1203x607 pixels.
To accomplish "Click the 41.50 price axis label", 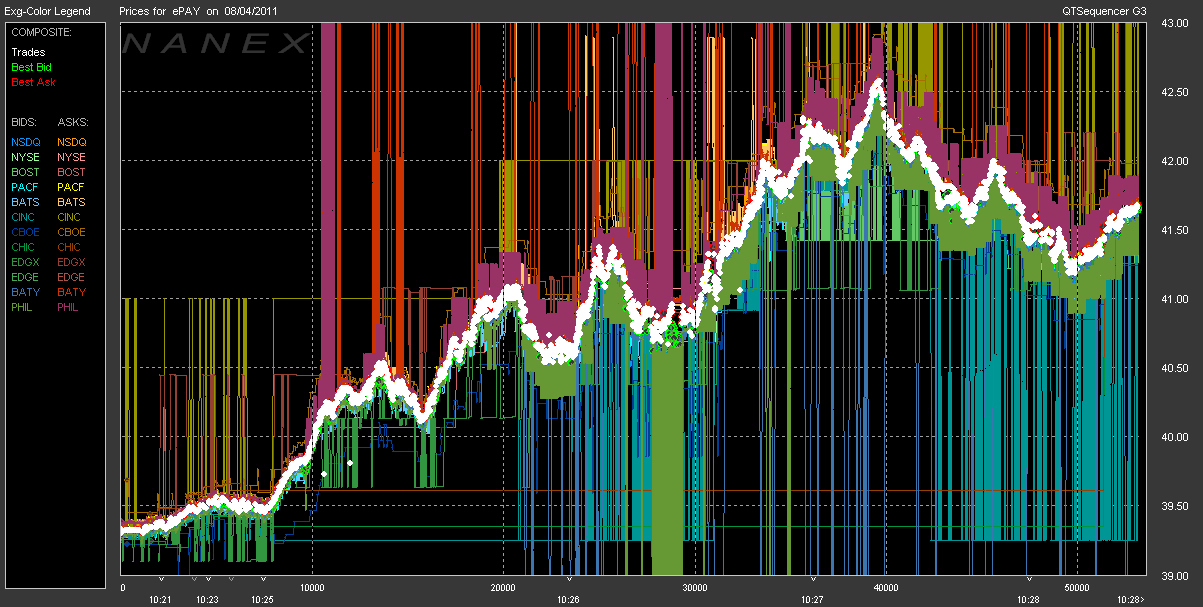I will pos(1175,230).
